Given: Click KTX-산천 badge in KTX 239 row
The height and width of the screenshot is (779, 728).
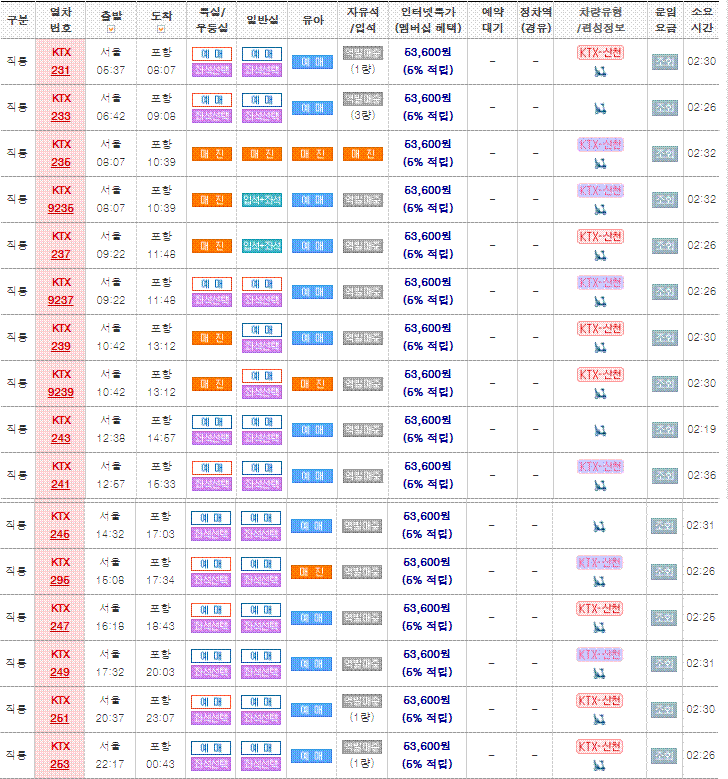Looking at the screenshot, I should tap(600, 329).
